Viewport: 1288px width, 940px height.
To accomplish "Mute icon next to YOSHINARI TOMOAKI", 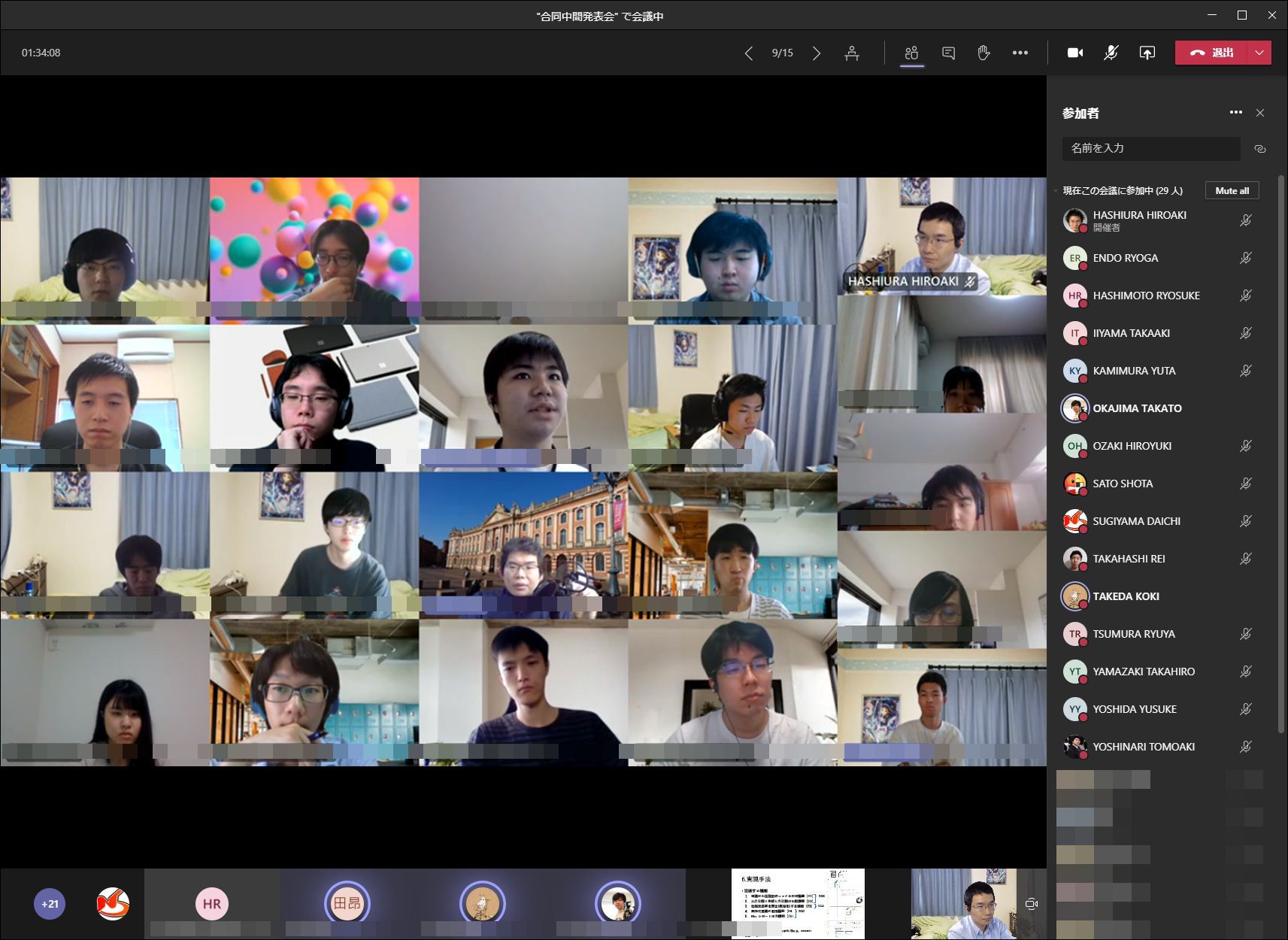I will (x=1246, y=747).
